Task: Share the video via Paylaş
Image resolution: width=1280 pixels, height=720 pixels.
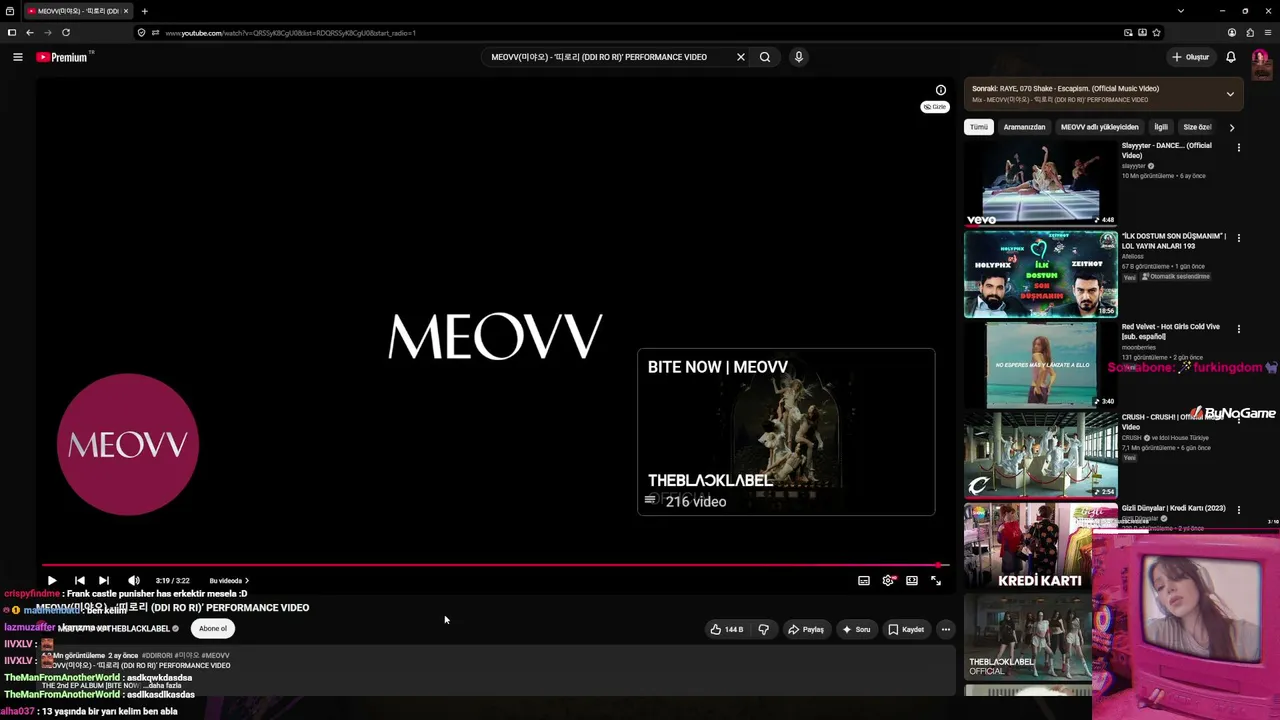Action: (806, 629)
